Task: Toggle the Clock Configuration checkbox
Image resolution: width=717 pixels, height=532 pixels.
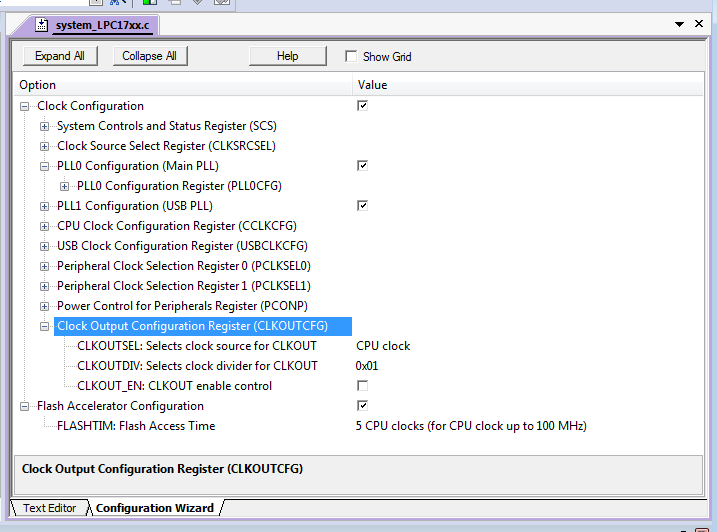Action: [x=362, y=105]
